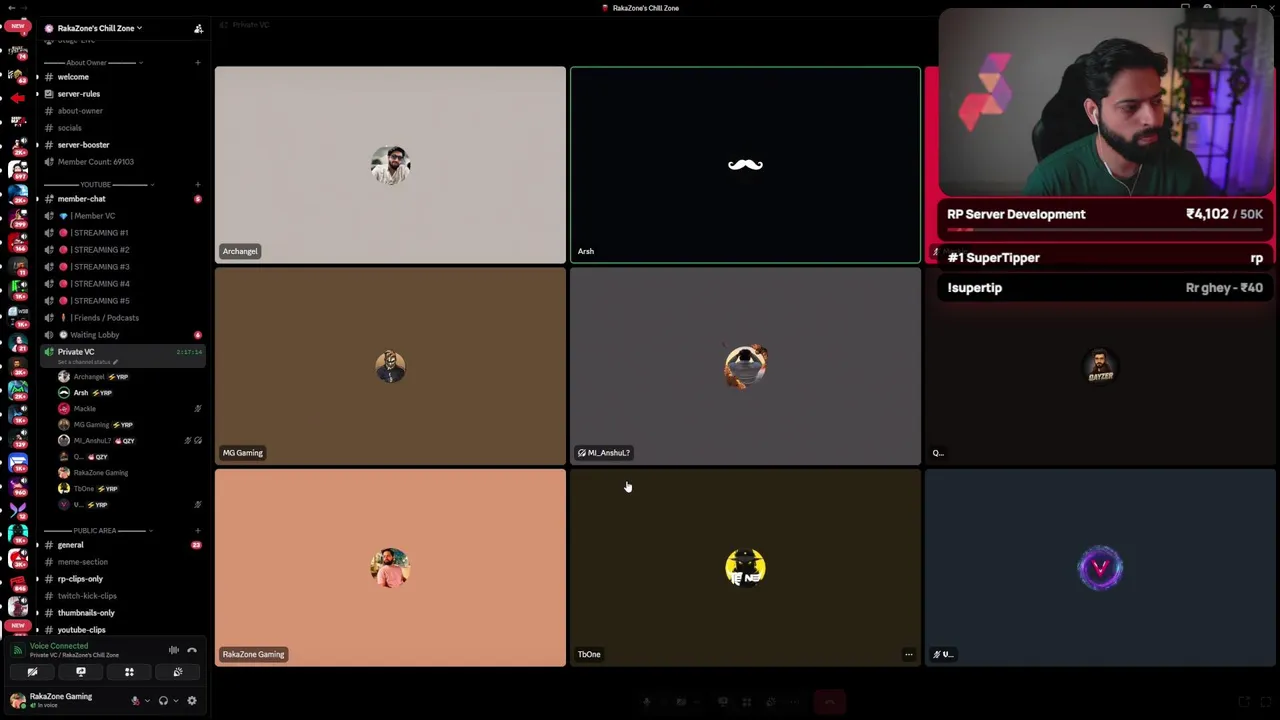The image size is (1280, 720).
Task: Open server icon with 299 badge
Action: pyautogui.click(x=18, y=219)
